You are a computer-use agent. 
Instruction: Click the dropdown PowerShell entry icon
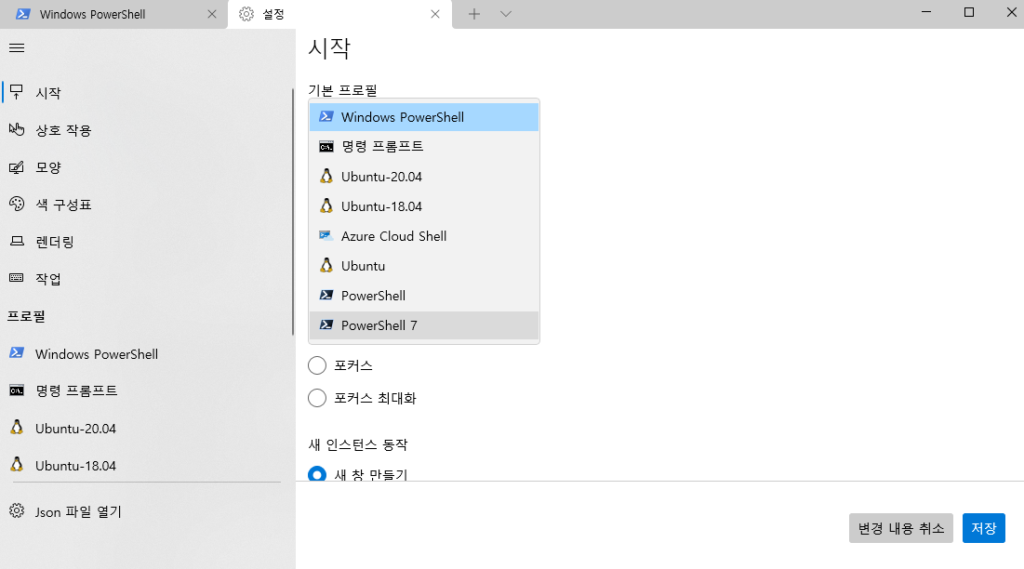[326, 295]
